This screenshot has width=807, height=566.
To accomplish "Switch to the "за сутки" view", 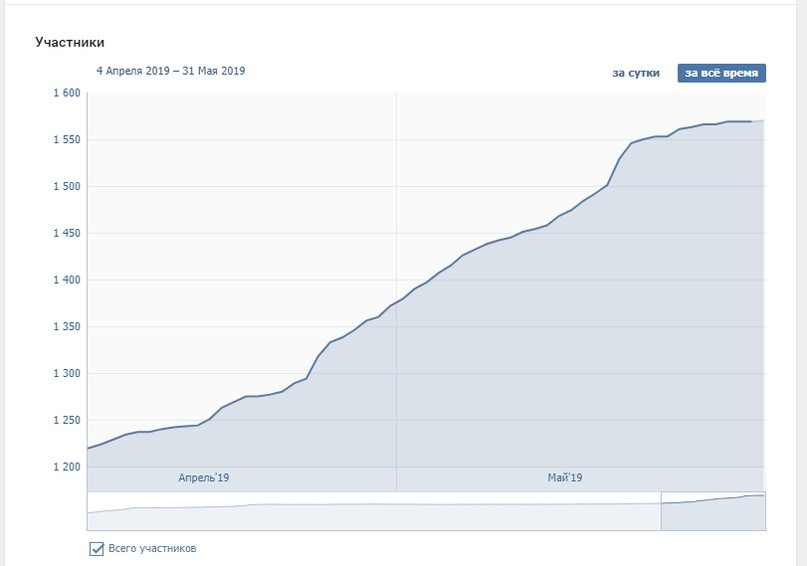I will point(635,73).
